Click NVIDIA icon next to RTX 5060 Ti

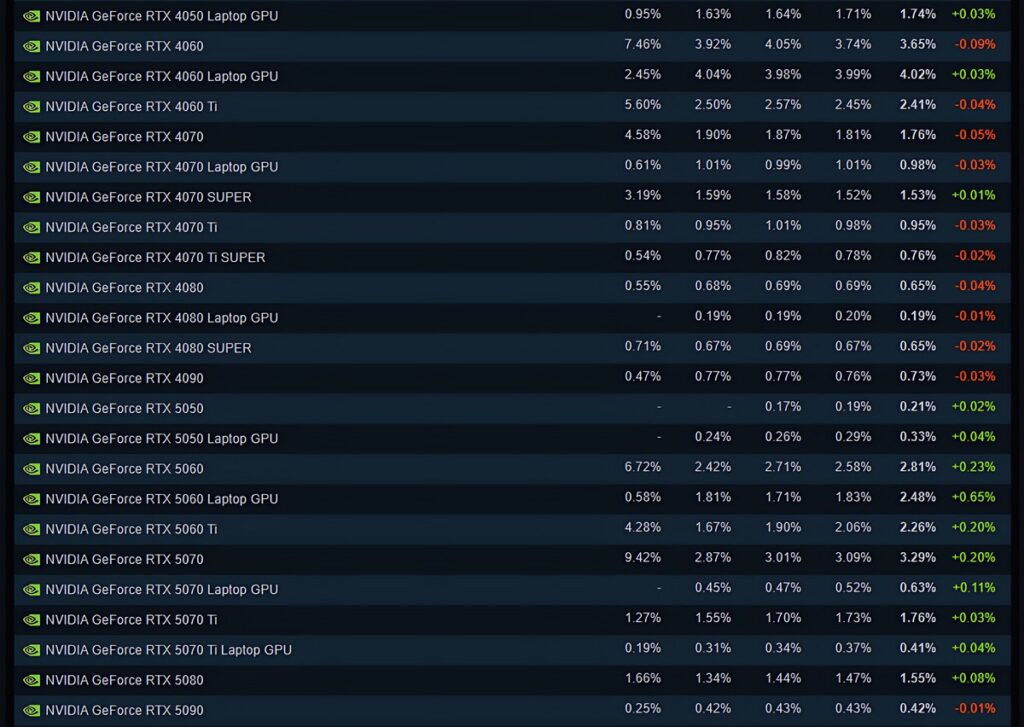(x=31, y=530)
